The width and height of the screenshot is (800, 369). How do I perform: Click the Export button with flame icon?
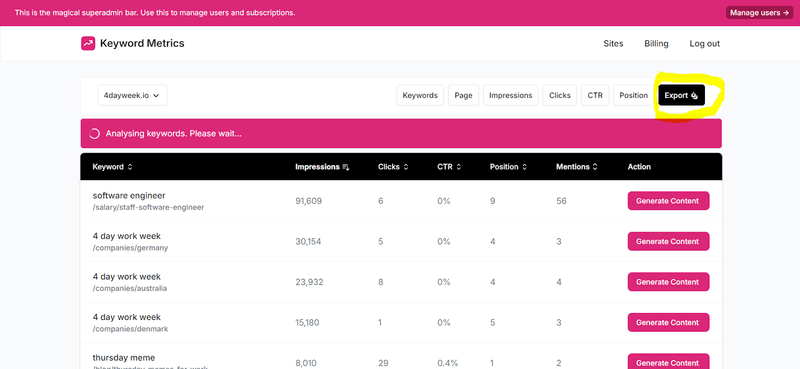(x=682, y=95)
